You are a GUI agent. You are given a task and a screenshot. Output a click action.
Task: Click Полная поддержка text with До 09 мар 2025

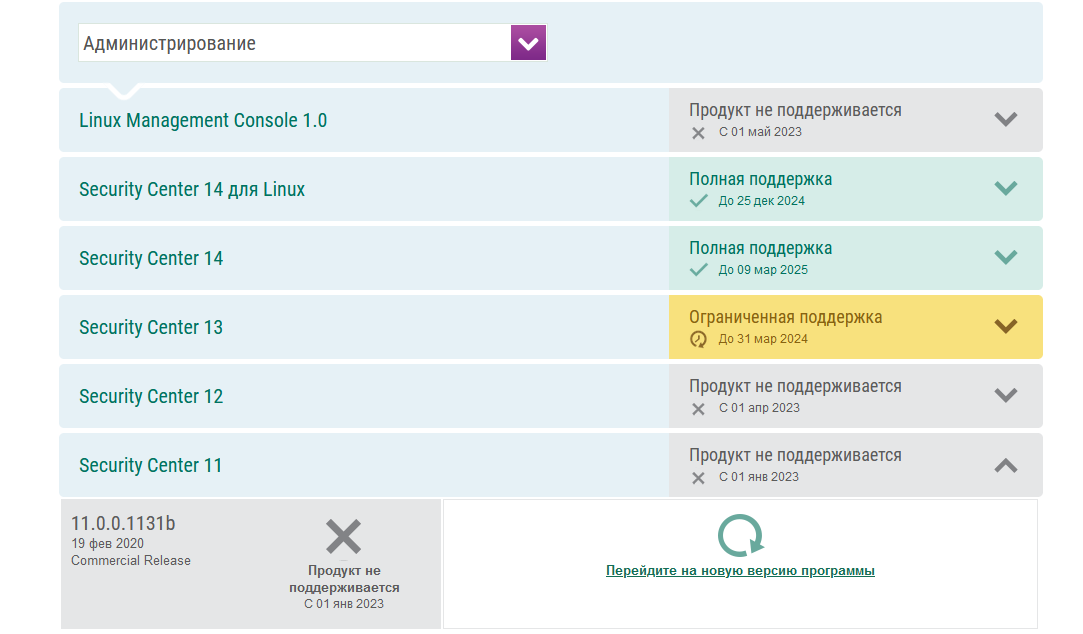(760, 248)
